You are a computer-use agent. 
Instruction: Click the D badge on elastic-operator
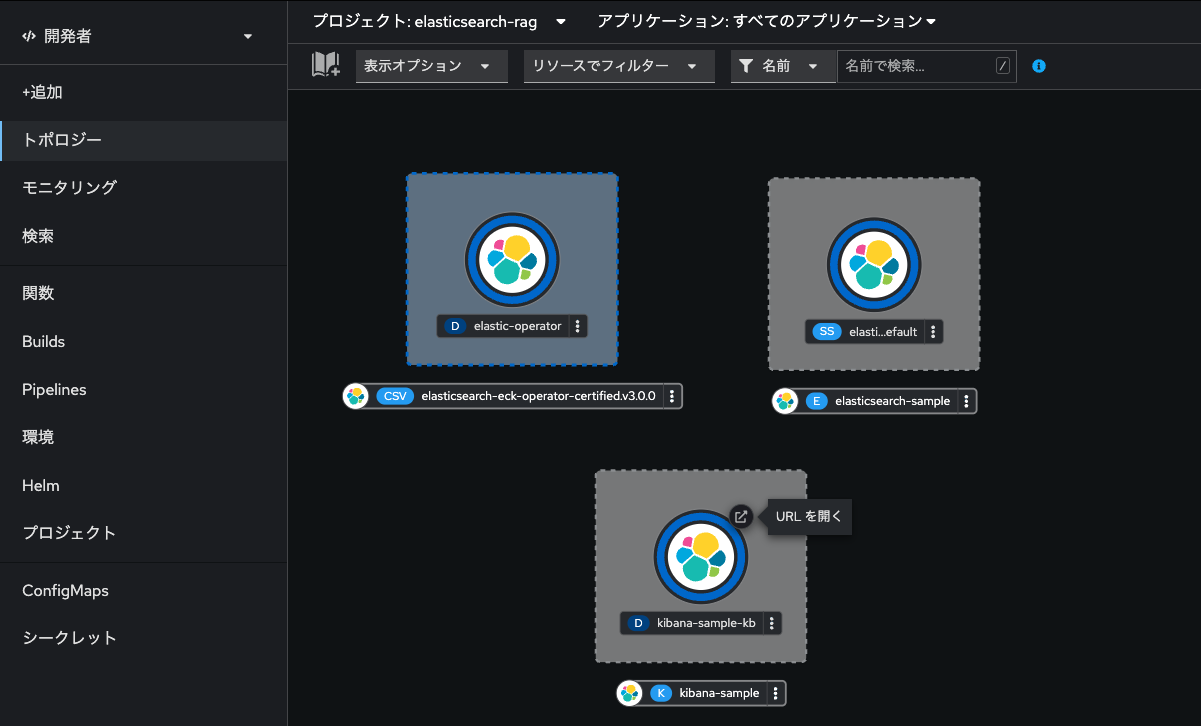click(455, 326)
